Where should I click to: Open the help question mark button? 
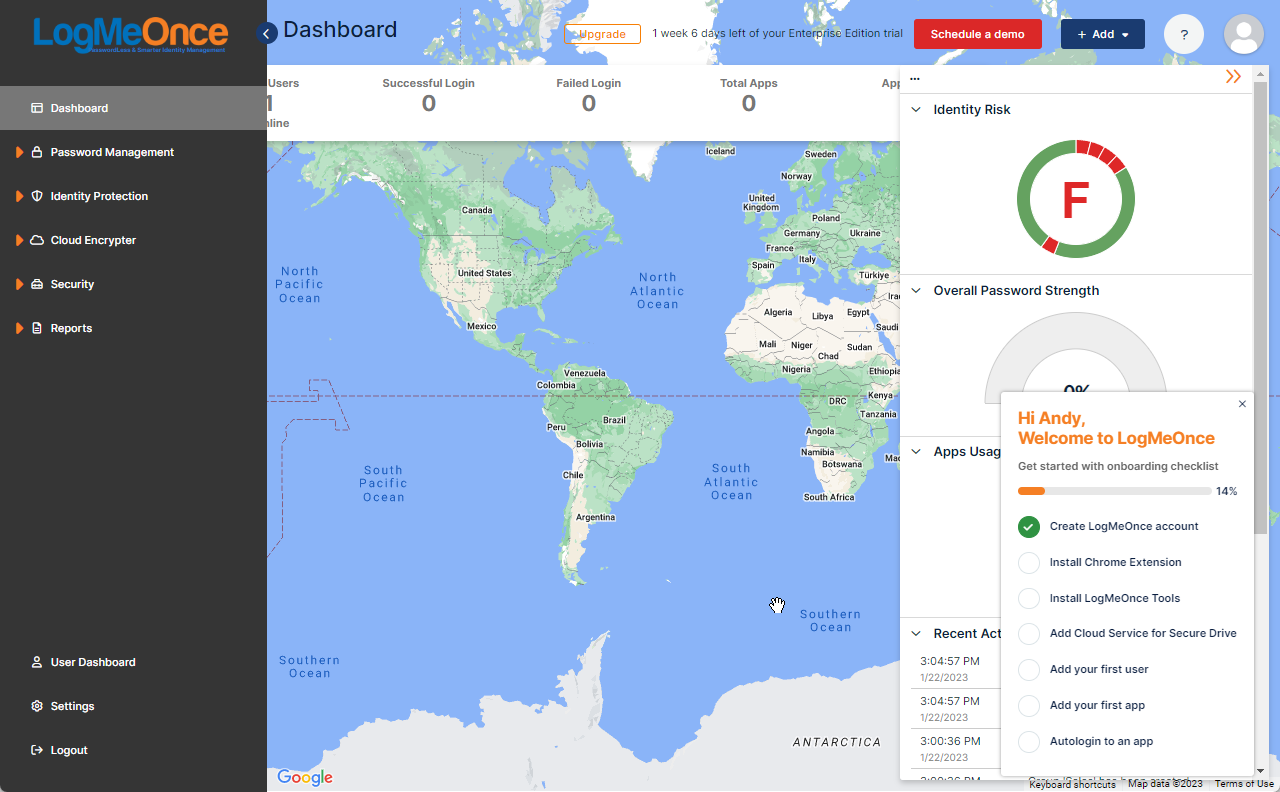[1184, 34]
